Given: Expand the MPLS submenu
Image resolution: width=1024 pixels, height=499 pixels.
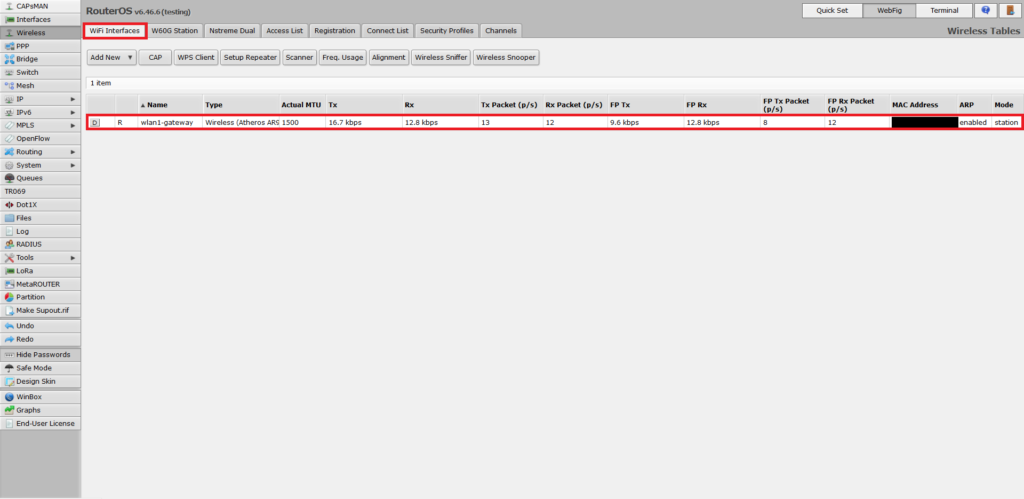Looking at the screenshot, I should coord(40,125).
